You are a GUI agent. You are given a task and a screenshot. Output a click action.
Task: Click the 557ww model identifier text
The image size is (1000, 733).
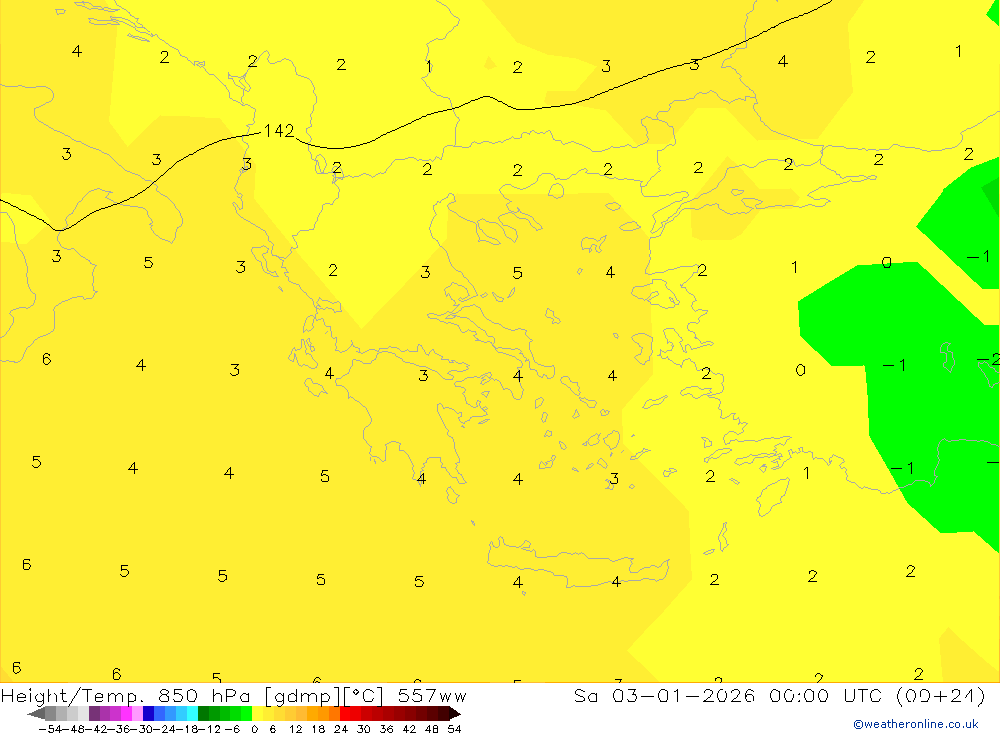(432, 695)
